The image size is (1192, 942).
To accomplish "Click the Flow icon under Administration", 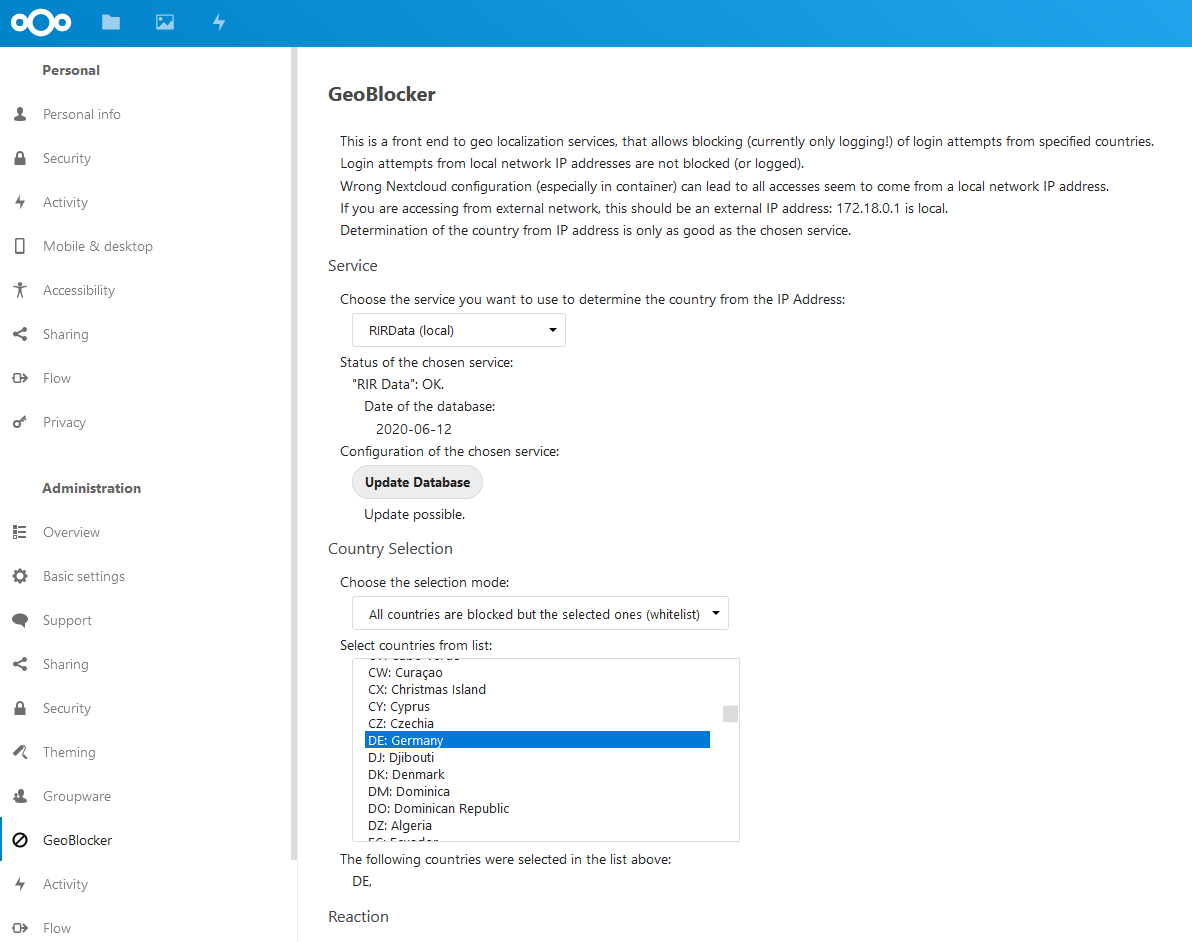I will point(21,928).
